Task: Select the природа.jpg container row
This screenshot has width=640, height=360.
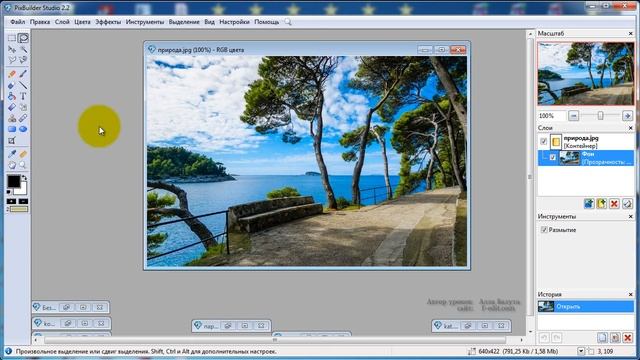Action: pos(586,142)
